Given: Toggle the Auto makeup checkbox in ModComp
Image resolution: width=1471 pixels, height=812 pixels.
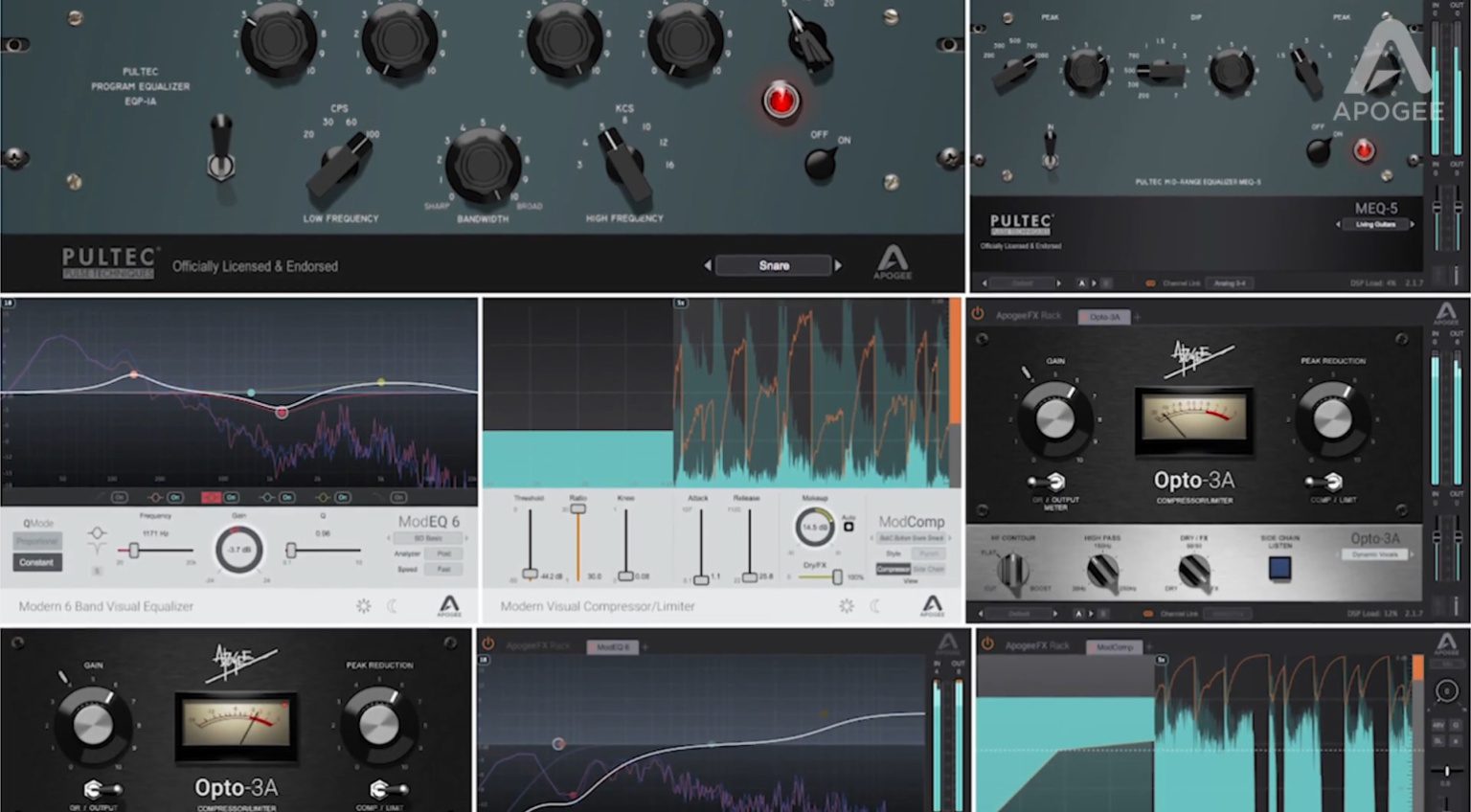Looking at the screenshot, I should tap(849, 527).
